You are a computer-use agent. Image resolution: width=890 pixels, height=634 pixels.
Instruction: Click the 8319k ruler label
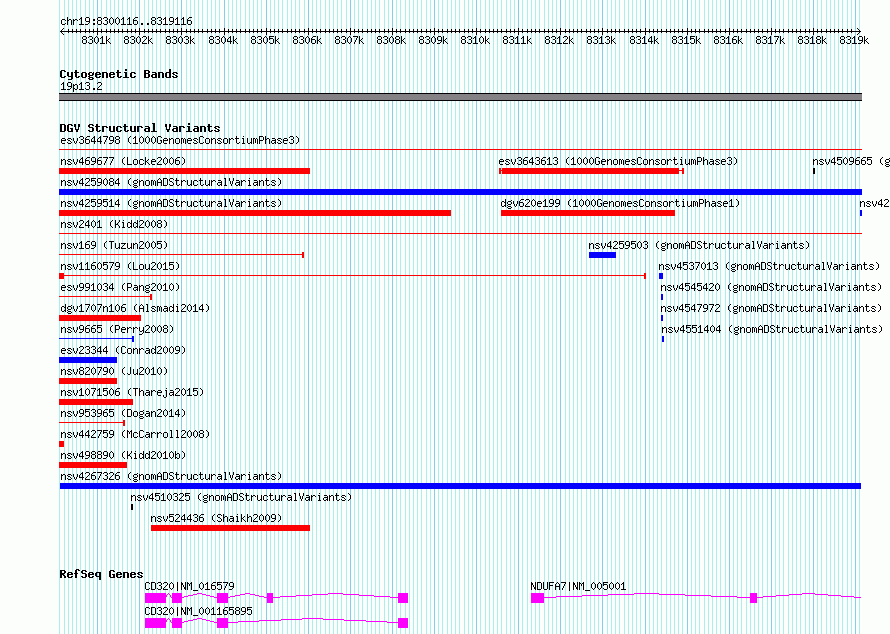(854, 40)
